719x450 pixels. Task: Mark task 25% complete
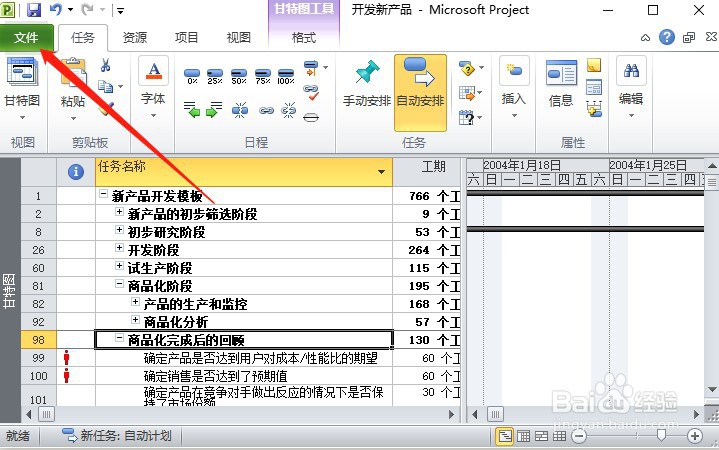tap(215, 76)
